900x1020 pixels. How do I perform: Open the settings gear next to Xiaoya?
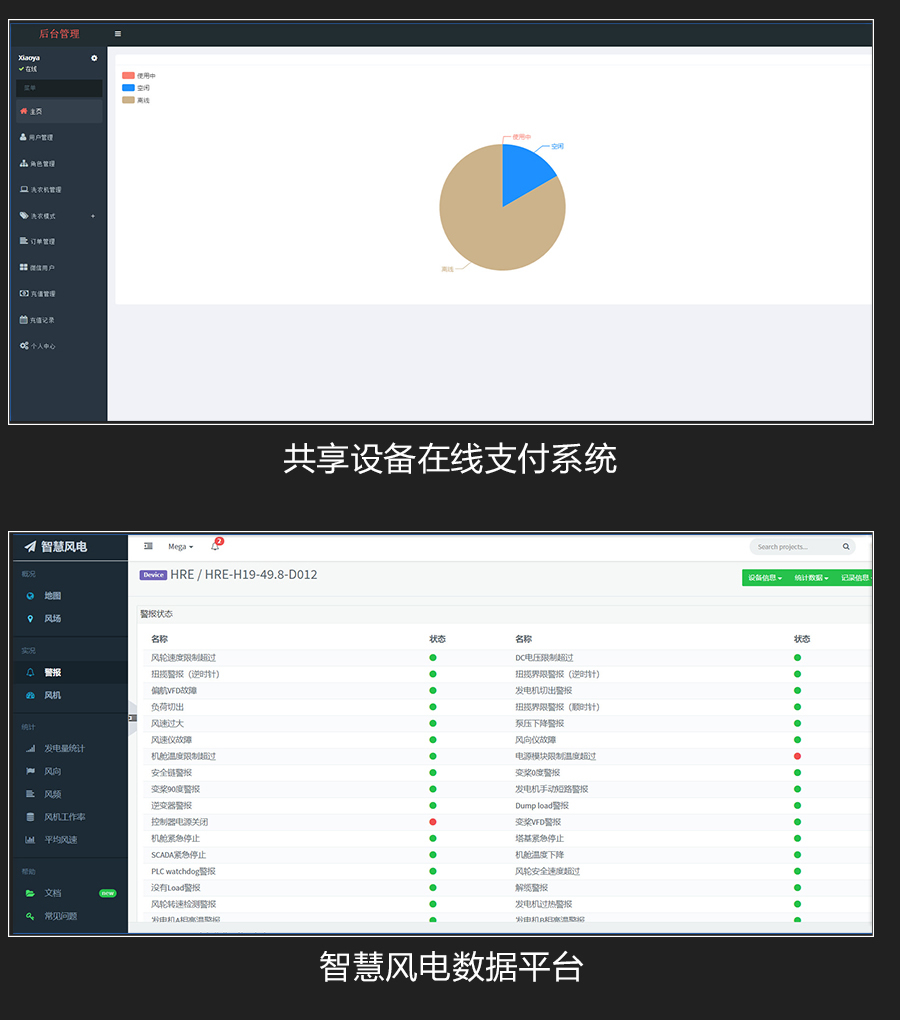click(94, 58)
